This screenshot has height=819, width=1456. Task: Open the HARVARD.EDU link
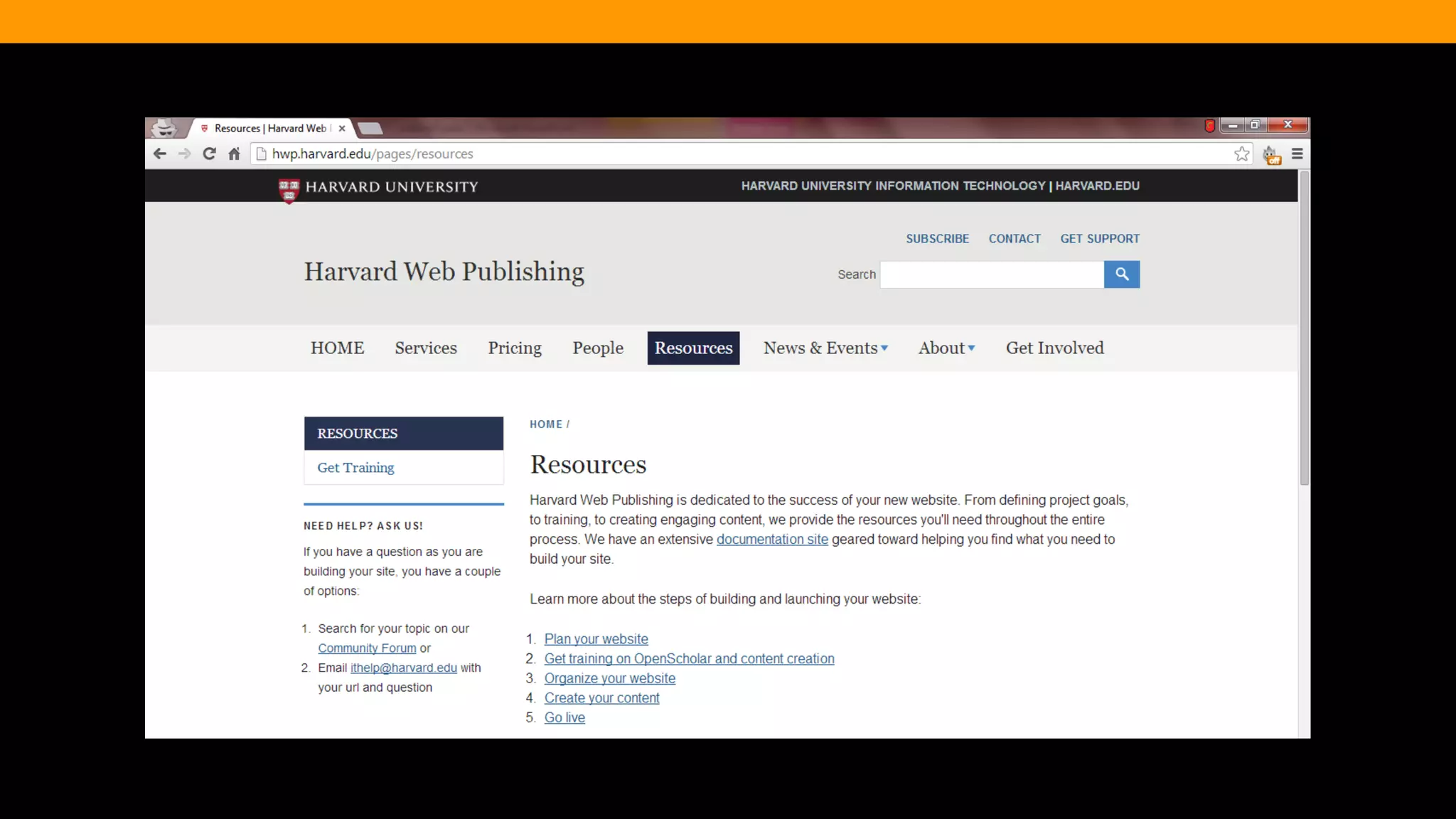[1097, 186]
